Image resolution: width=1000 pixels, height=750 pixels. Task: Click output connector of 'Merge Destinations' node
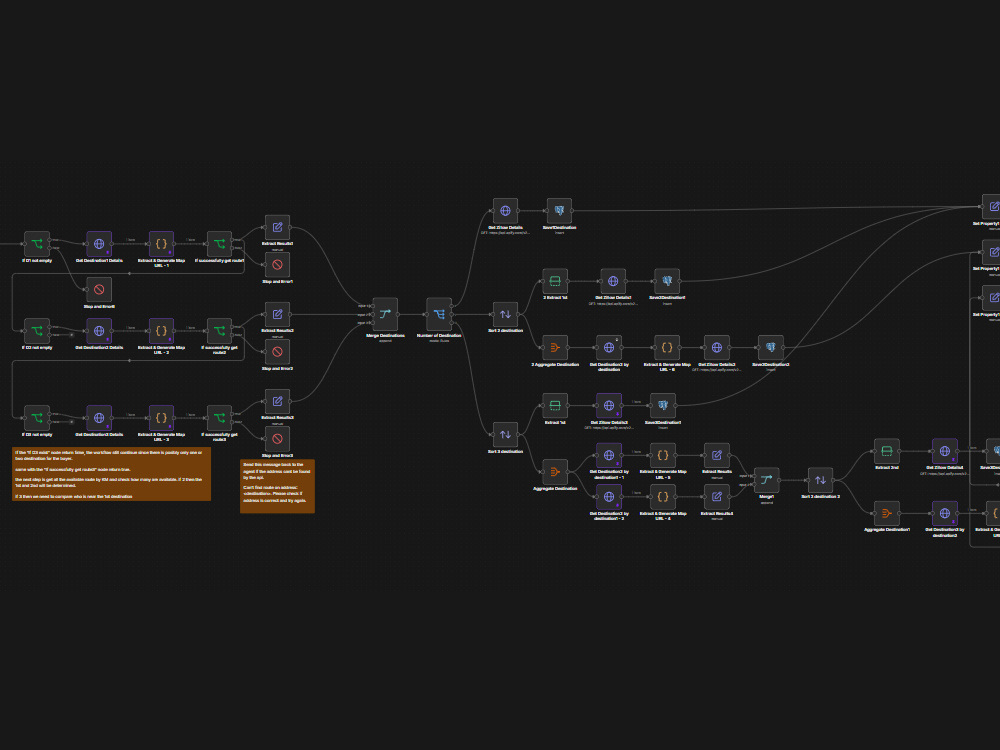click(x=399, y=314)
